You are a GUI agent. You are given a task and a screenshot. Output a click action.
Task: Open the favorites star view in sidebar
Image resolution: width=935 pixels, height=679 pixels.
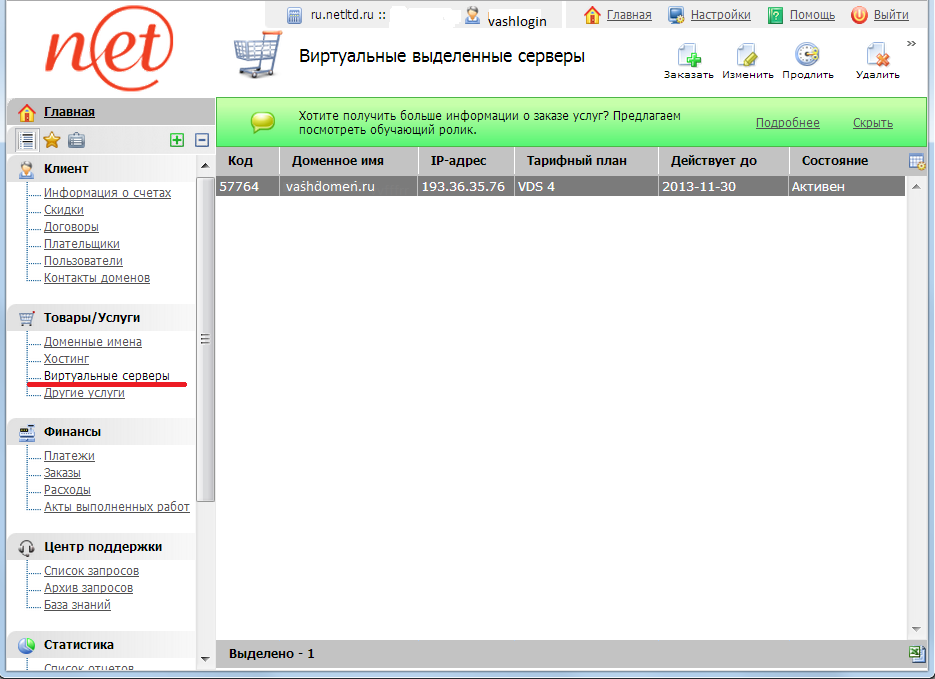[x=52, y=141]
